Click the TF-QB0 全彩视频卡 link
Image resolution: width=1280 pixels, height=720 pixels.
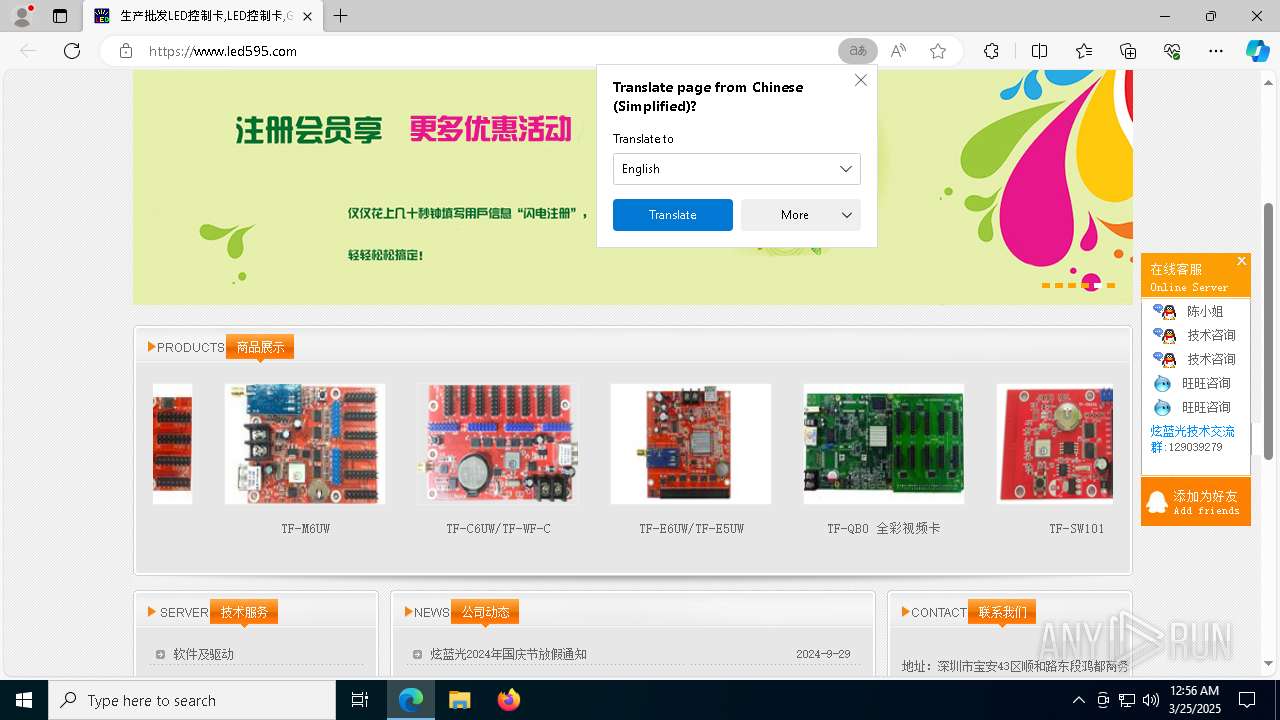pos(884,528)
